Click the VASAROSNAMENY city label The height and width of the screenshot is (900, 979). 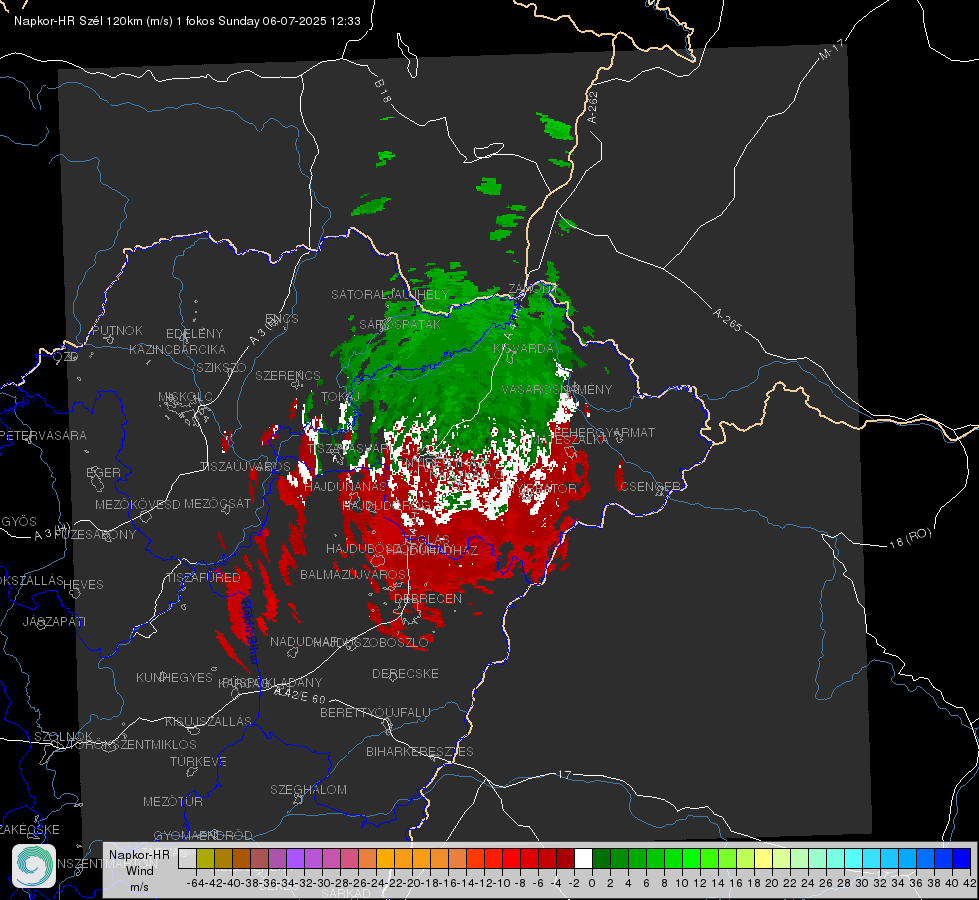557,389
